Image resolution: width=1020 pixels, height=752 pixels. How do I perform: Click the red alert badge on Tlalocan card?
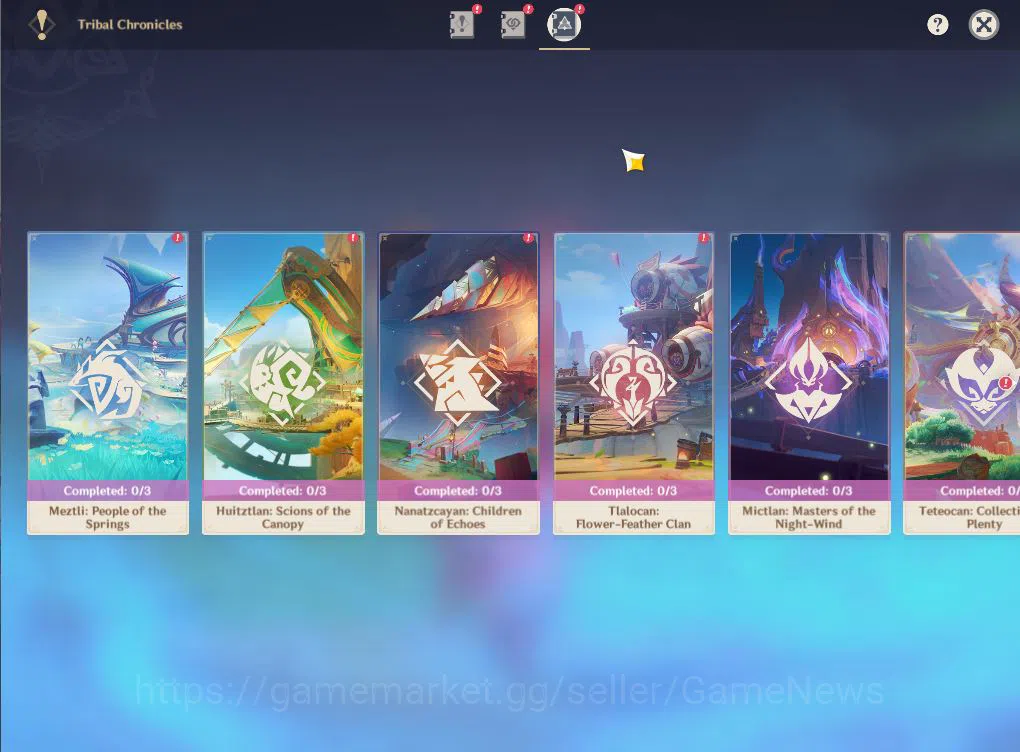[703, 238]
